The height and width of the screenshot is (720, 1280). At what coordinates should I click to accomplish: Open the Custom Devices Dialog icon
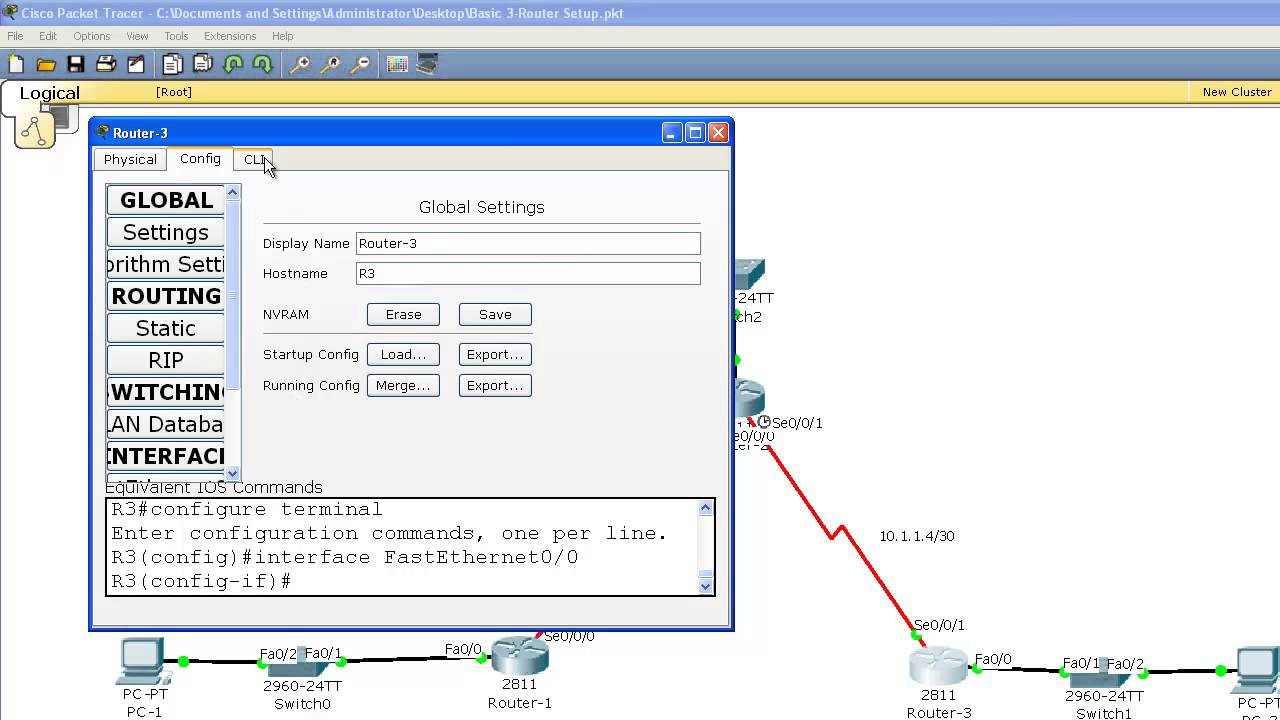(427, 65)
